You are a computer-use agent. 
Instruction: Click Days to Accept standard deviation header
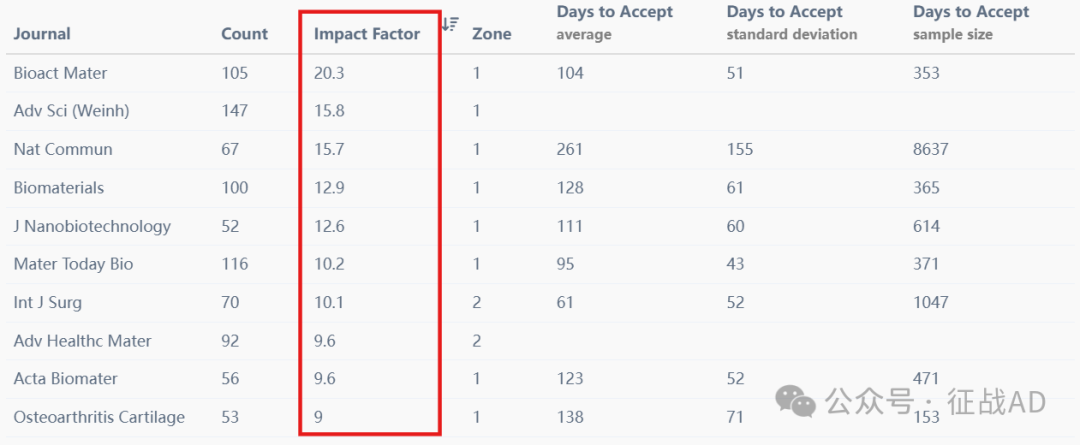tap(792, 23)
